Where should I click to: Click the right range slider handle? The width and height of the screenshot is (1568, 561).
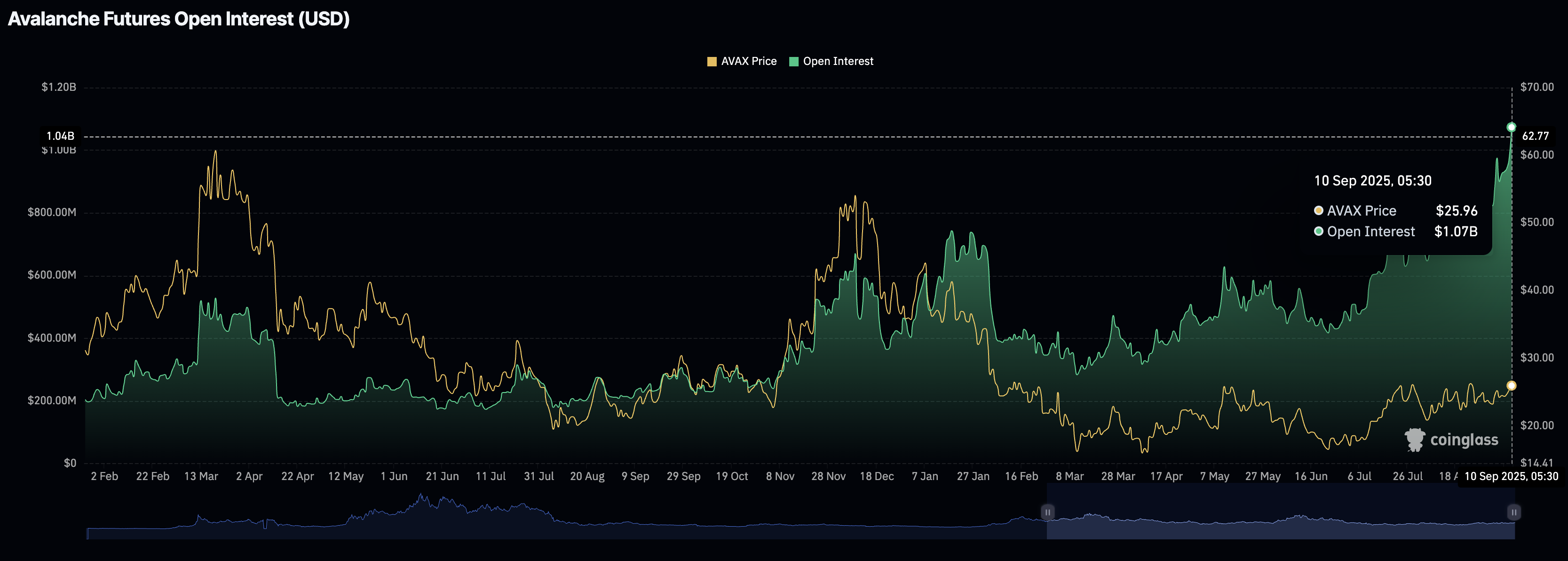tap(1513, 512)
